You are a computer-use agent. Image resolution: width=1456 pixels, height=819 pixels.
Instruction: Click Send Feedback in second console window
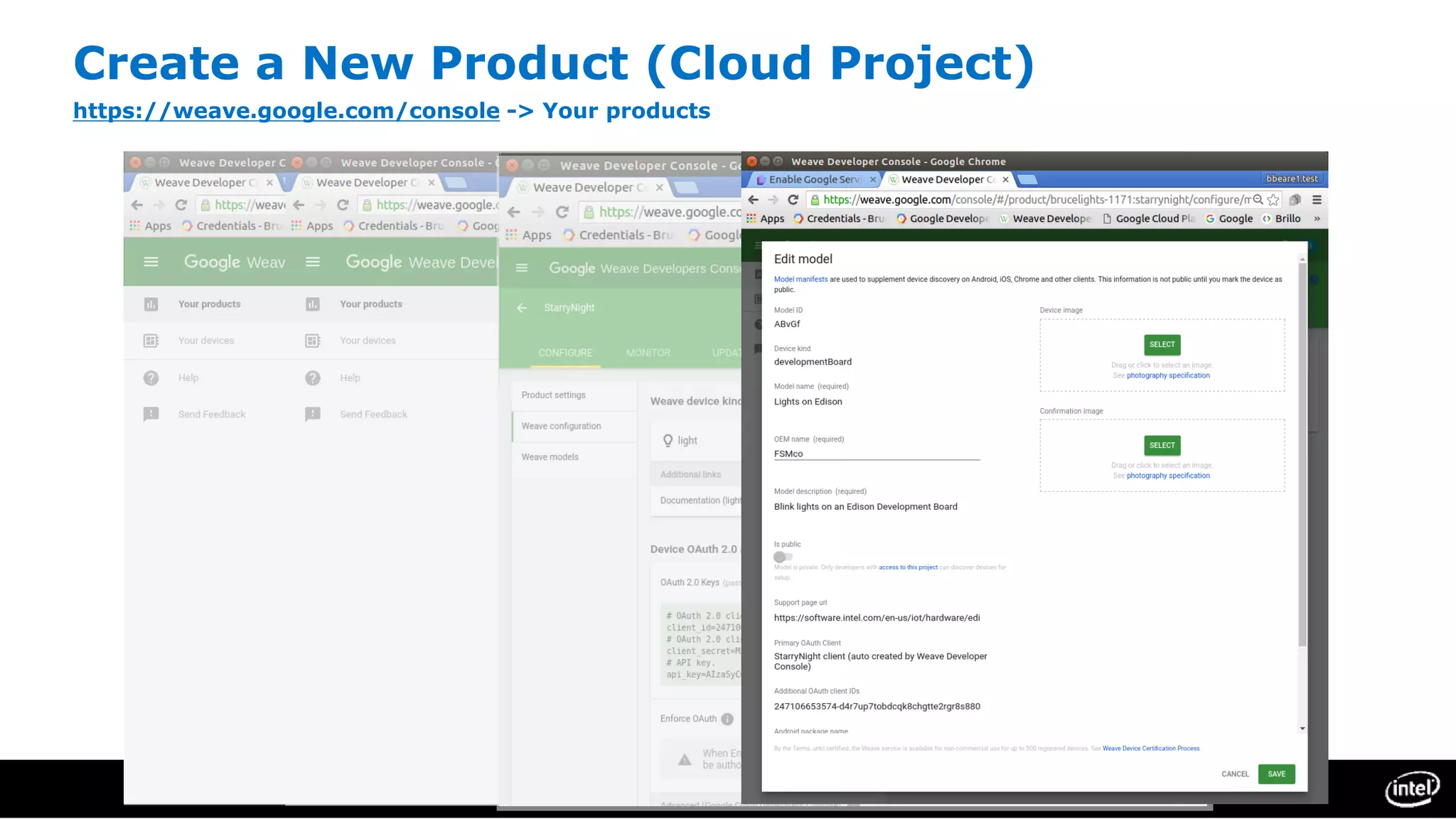coord(373,414)
